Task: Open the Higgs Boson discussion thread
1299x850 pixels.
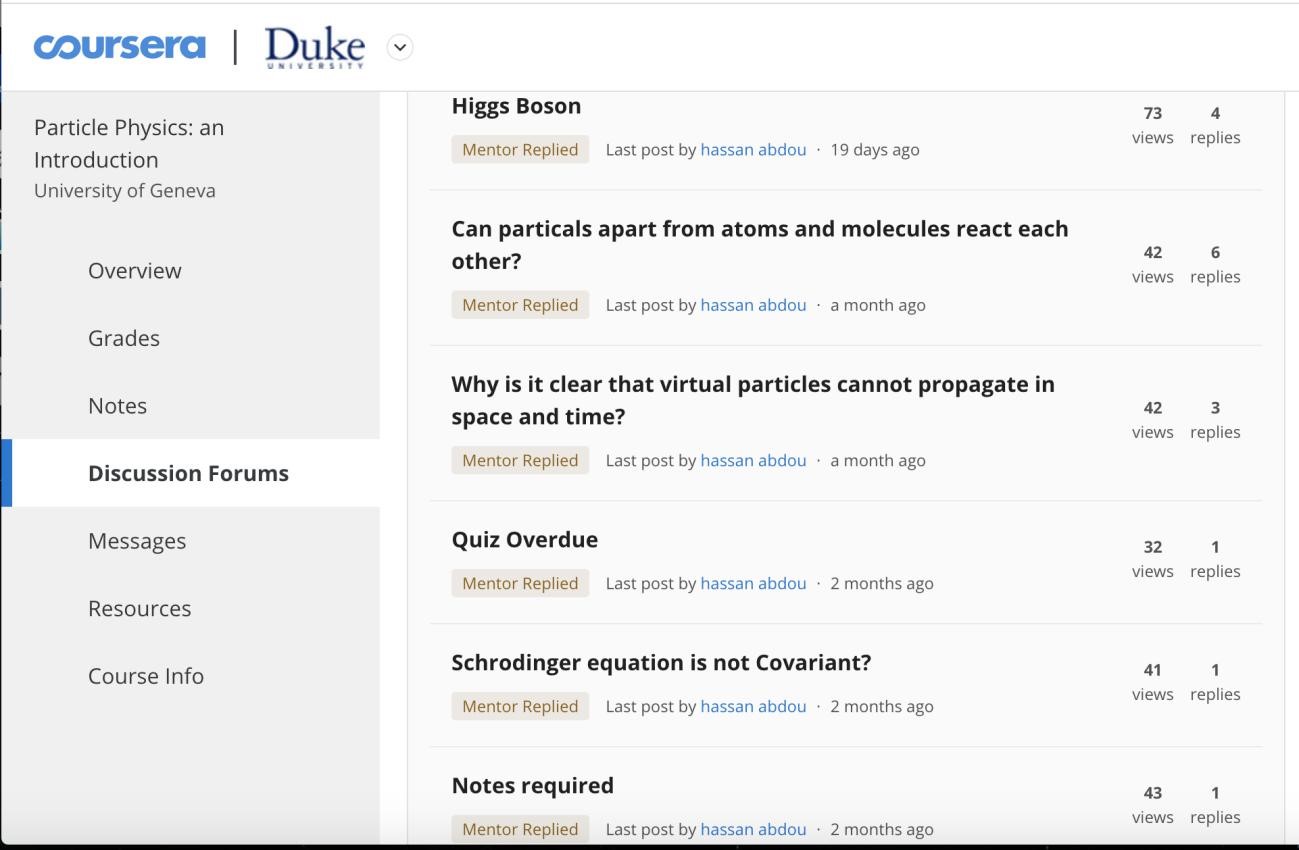Action: click(516, 105)
